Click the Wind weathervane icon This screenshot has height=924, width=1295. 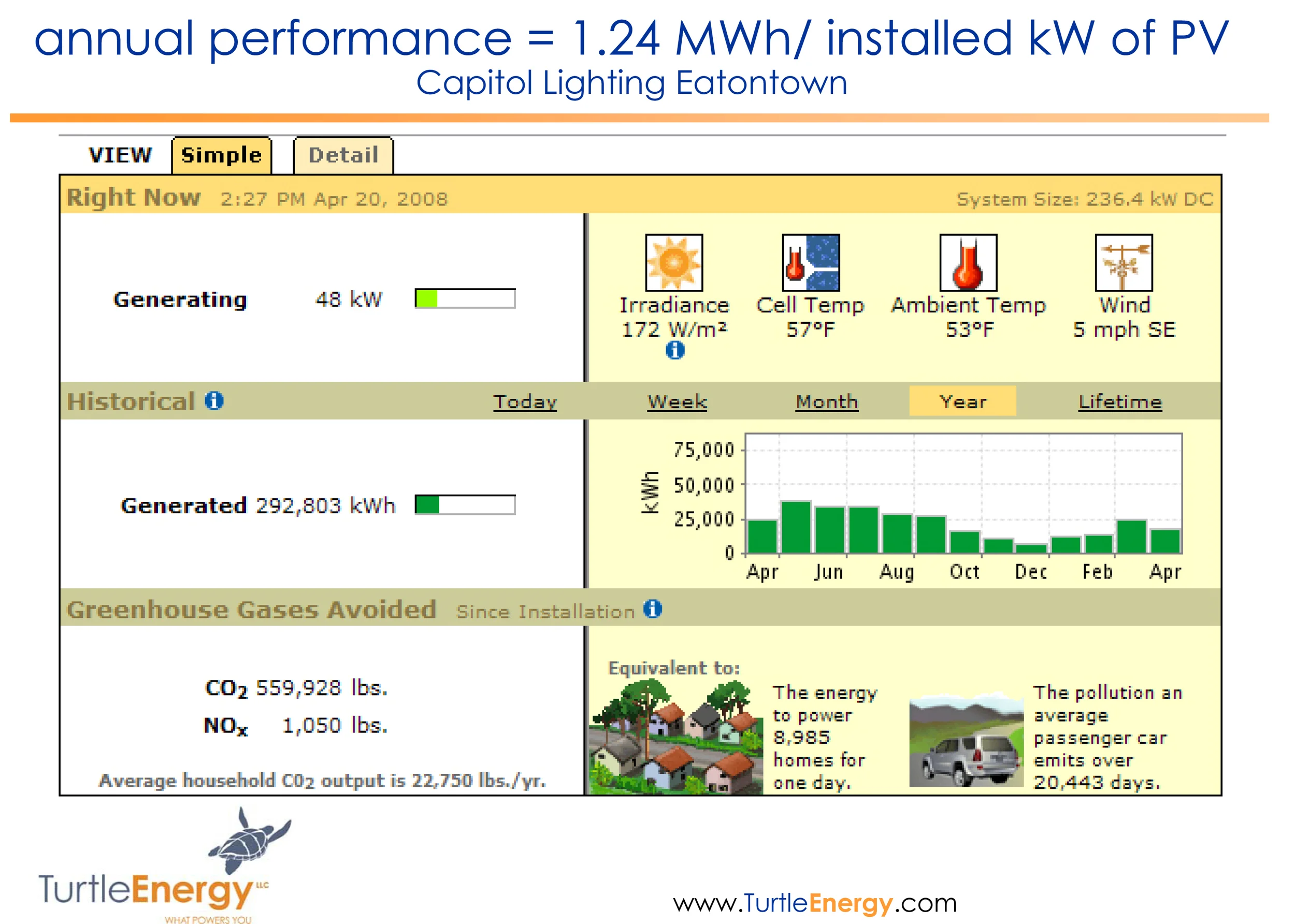click(x=1124, y=262)
